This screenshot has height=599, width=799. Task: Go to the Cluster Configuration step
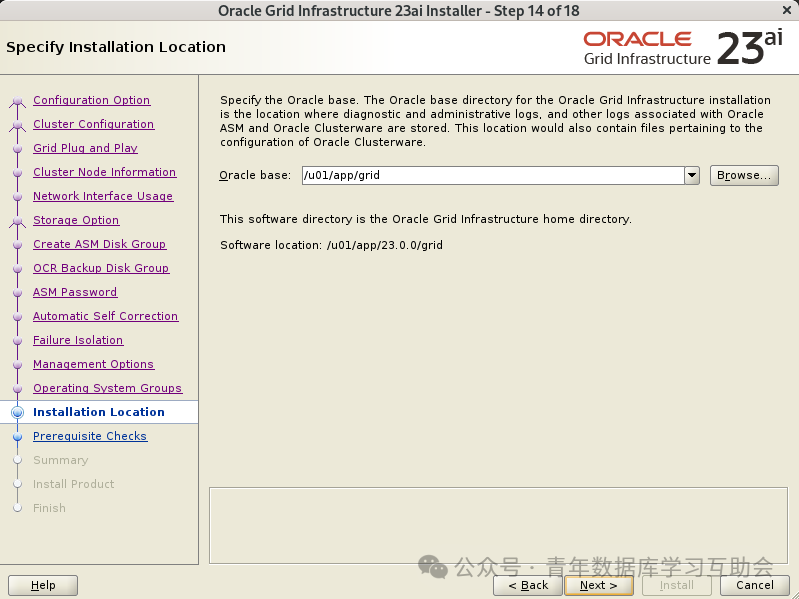pyautogui.click(x=94, y=124)
